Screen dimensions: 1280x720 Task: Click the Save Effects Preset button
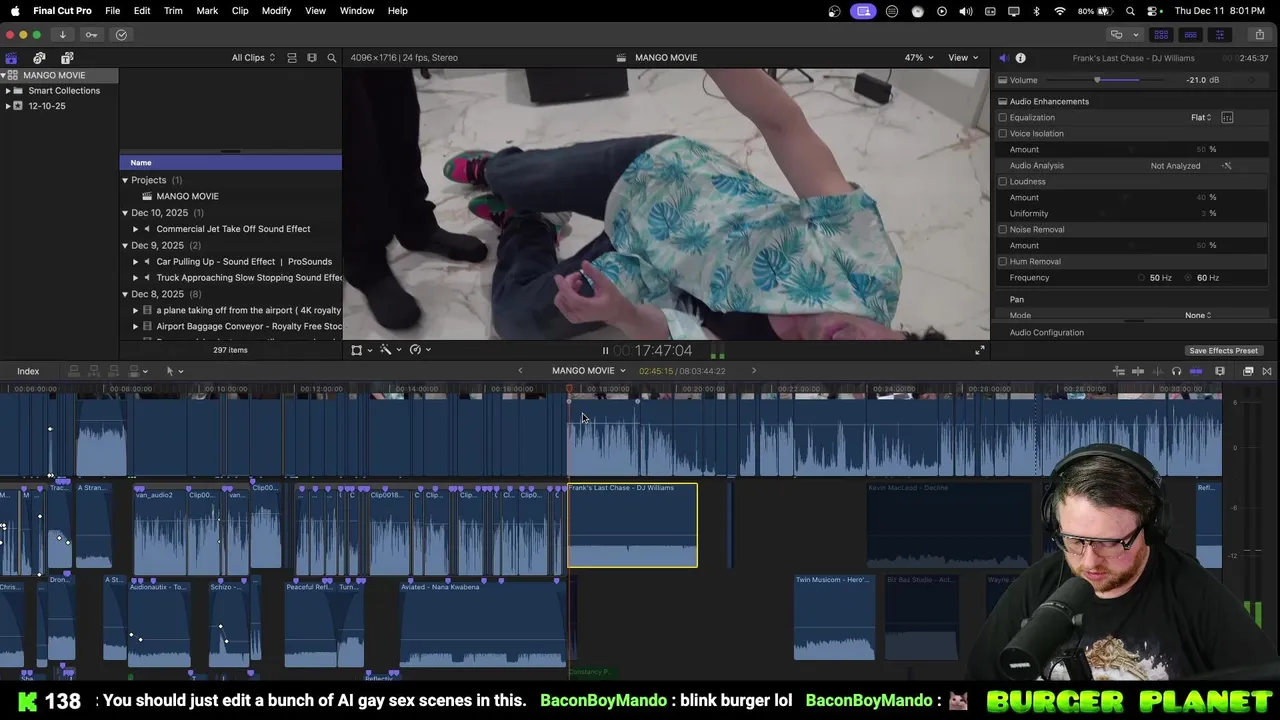[x=1223, y=351]
